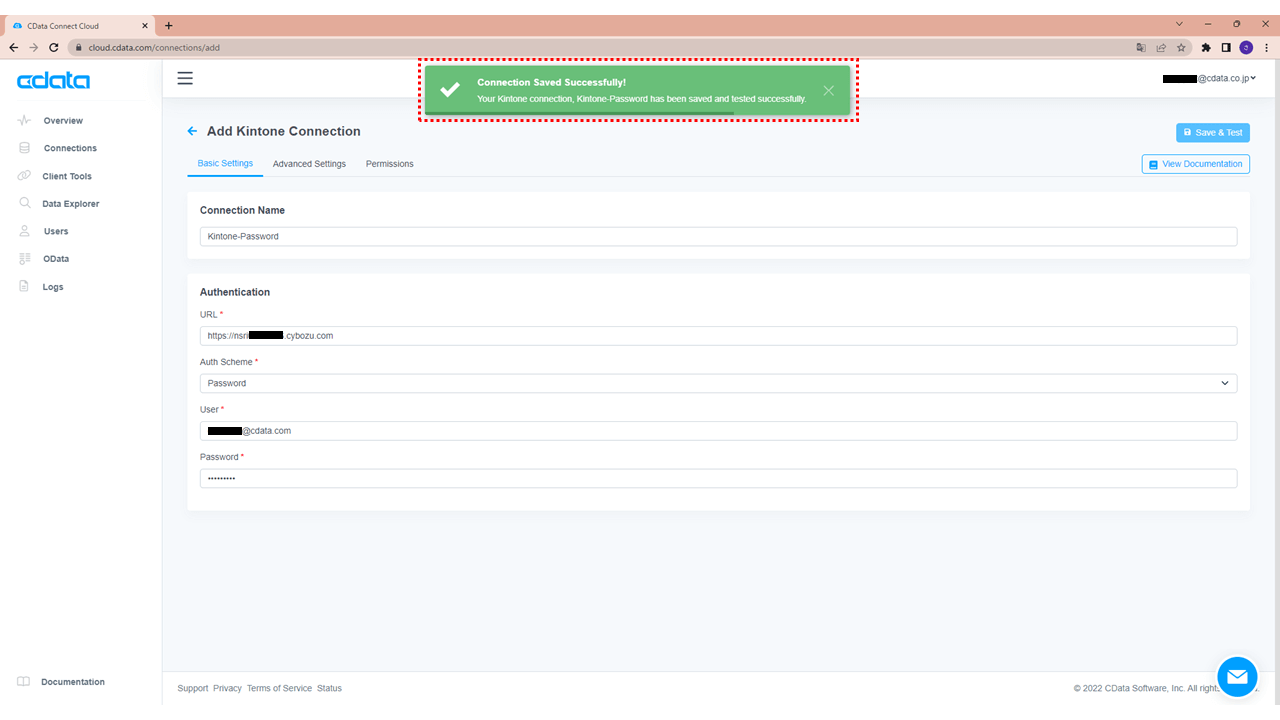Open the Terms of Service link
1280x720 pixels.
(280, 688)
